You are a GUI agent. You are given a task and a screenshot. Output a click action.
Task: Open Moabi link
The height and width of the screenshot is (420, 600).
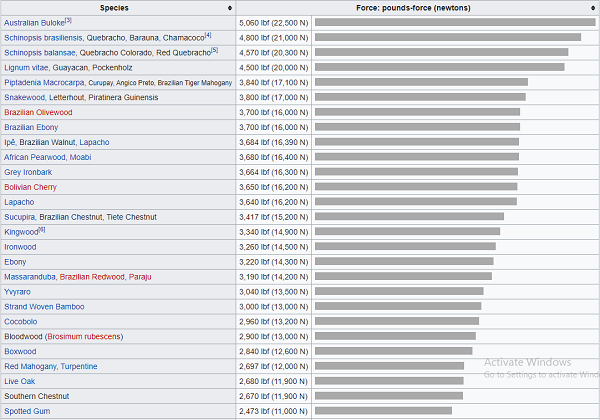click(80, 157)
